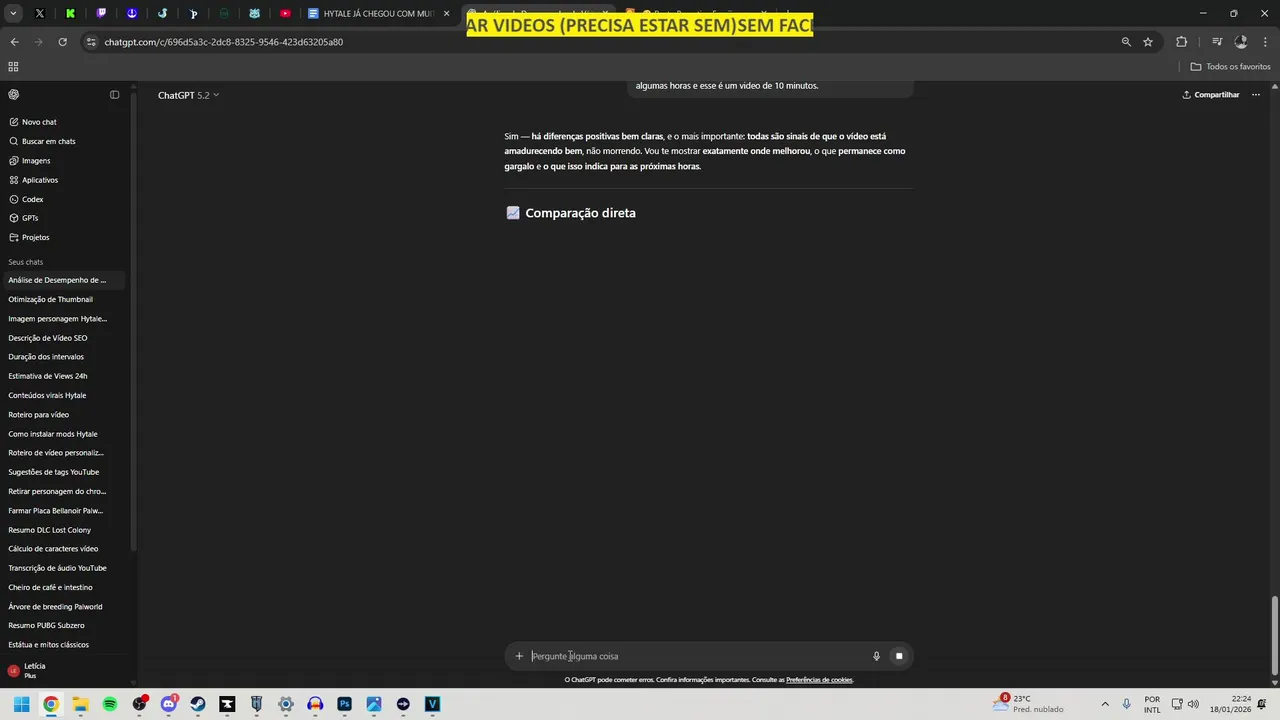Open conversation options three-dot menu
Screen dimensions: 1280x720
[1256, 95]
